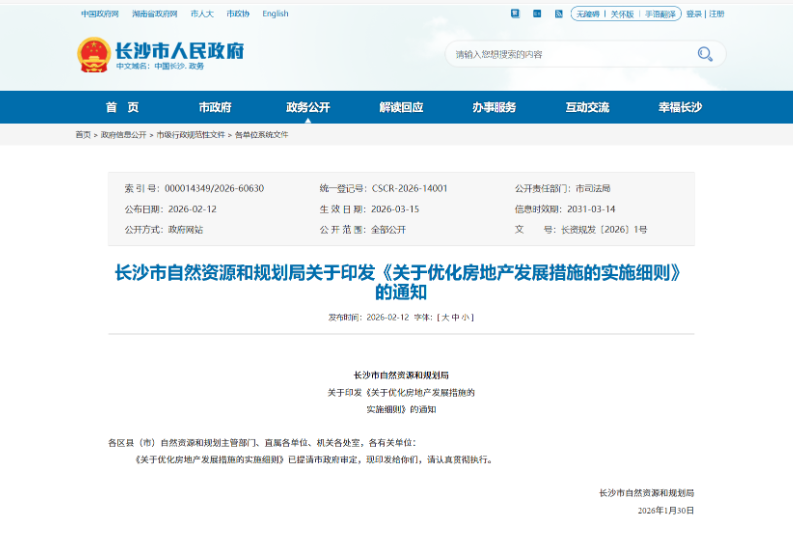Click the first blue icon in top bar

(x=515, y=14)
